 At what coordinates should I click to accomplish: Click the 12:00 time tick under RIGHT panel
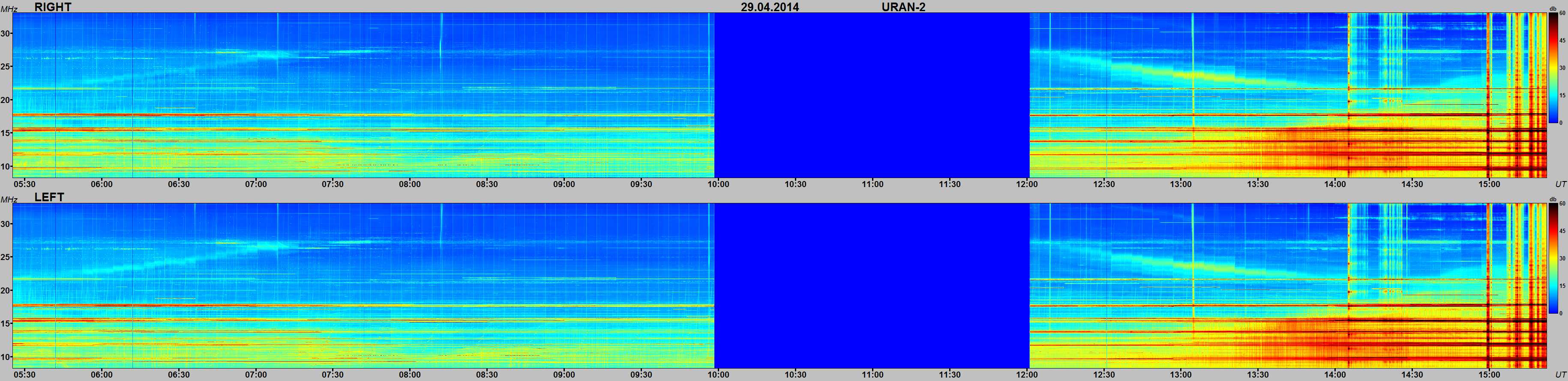1027,184
